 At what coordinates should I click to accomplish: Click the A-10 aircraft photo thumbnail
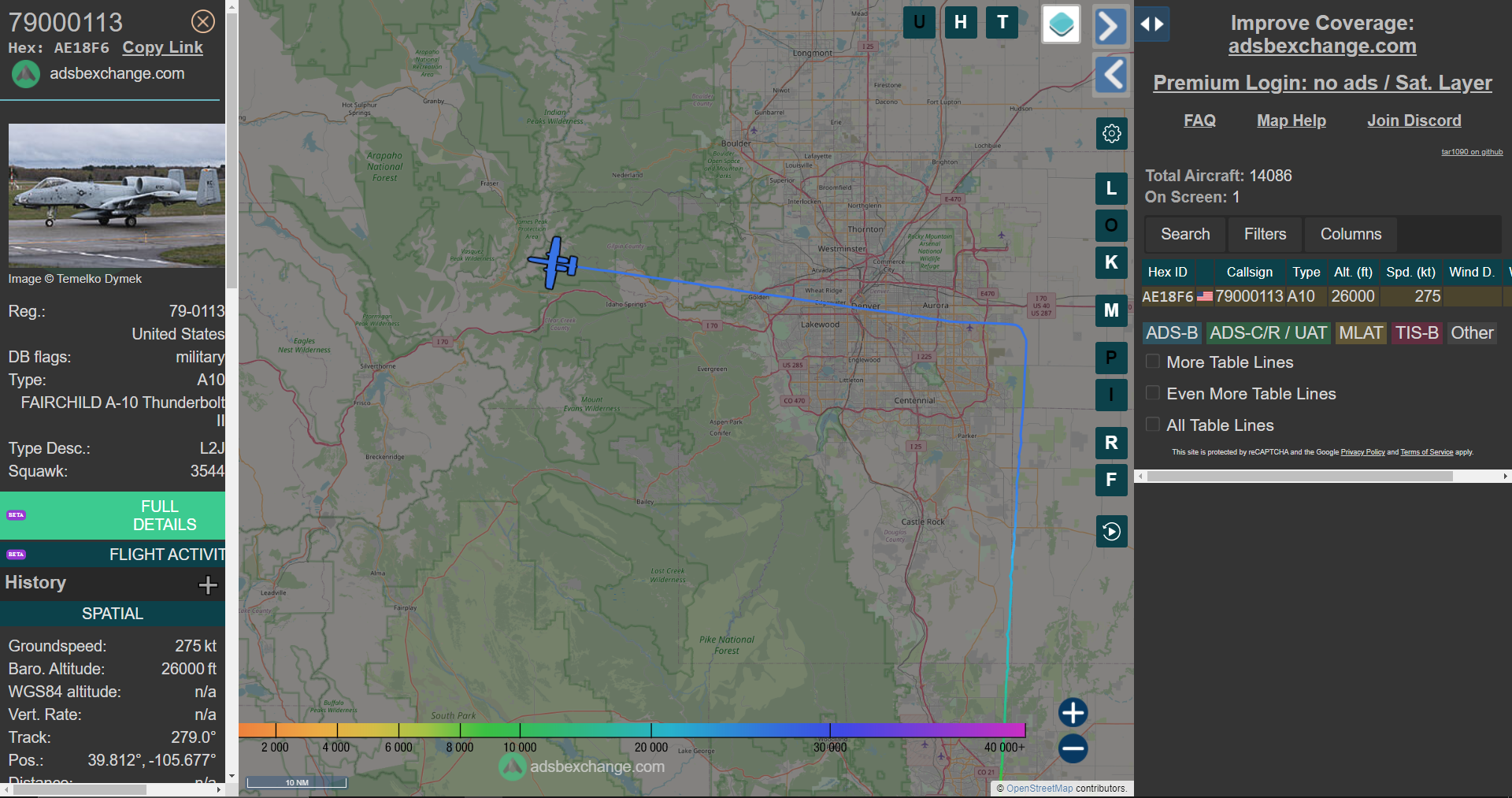click(117, 195)
